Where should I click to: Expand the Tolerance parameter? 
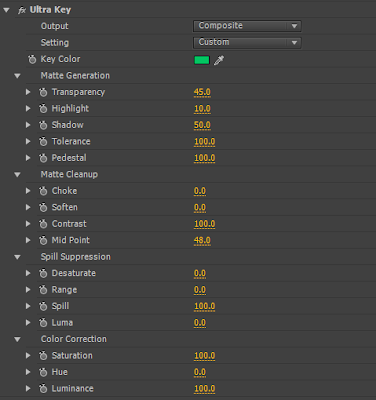point(28,141)
